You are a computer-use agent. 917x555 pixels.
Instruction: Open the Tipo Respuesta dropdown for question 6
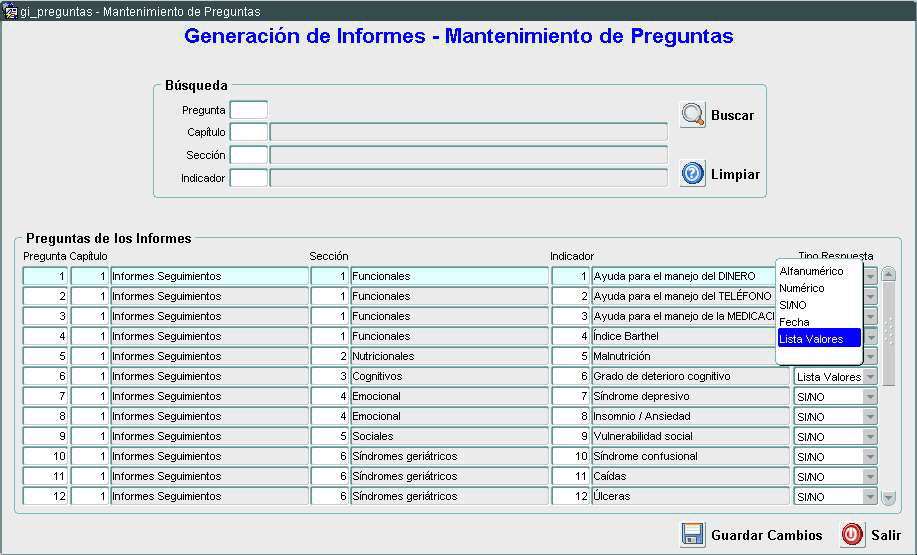pyautogui.click(x=870, y=377)
